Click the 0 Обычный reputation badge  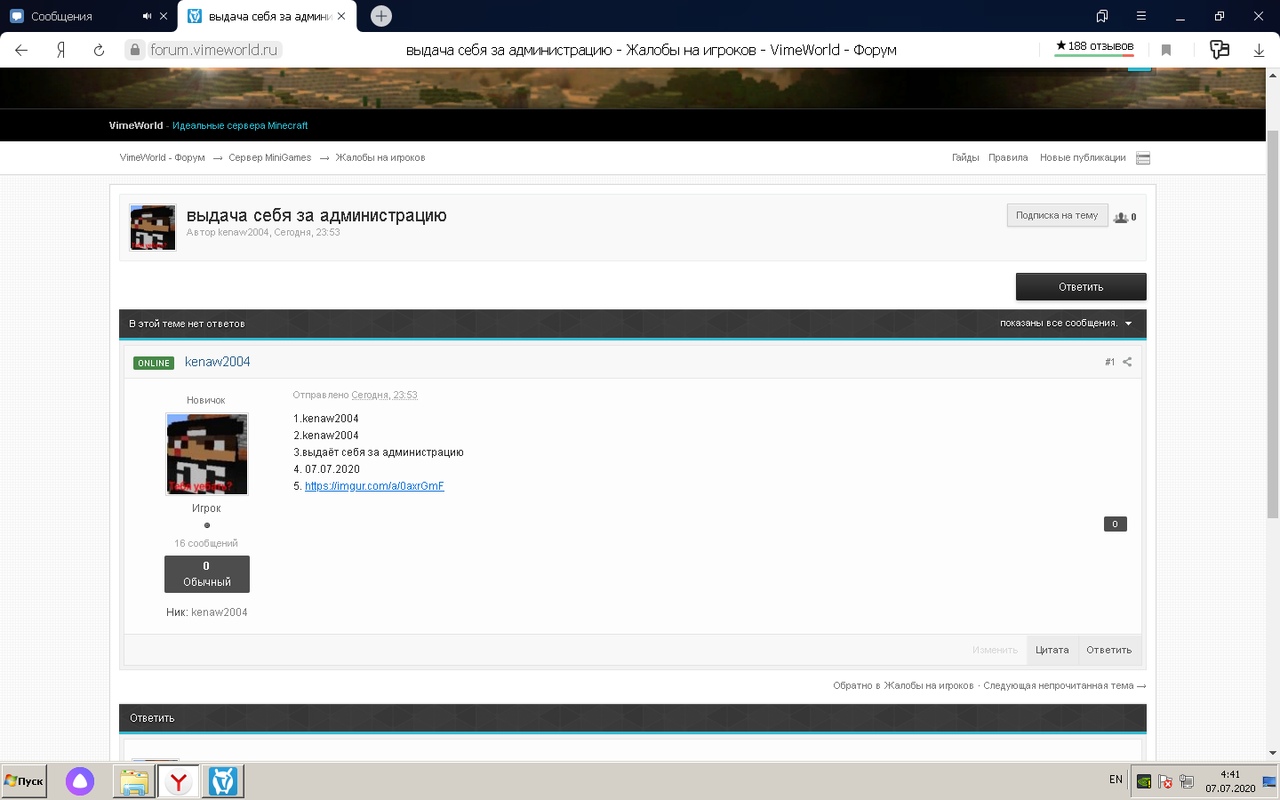(207, 574)
